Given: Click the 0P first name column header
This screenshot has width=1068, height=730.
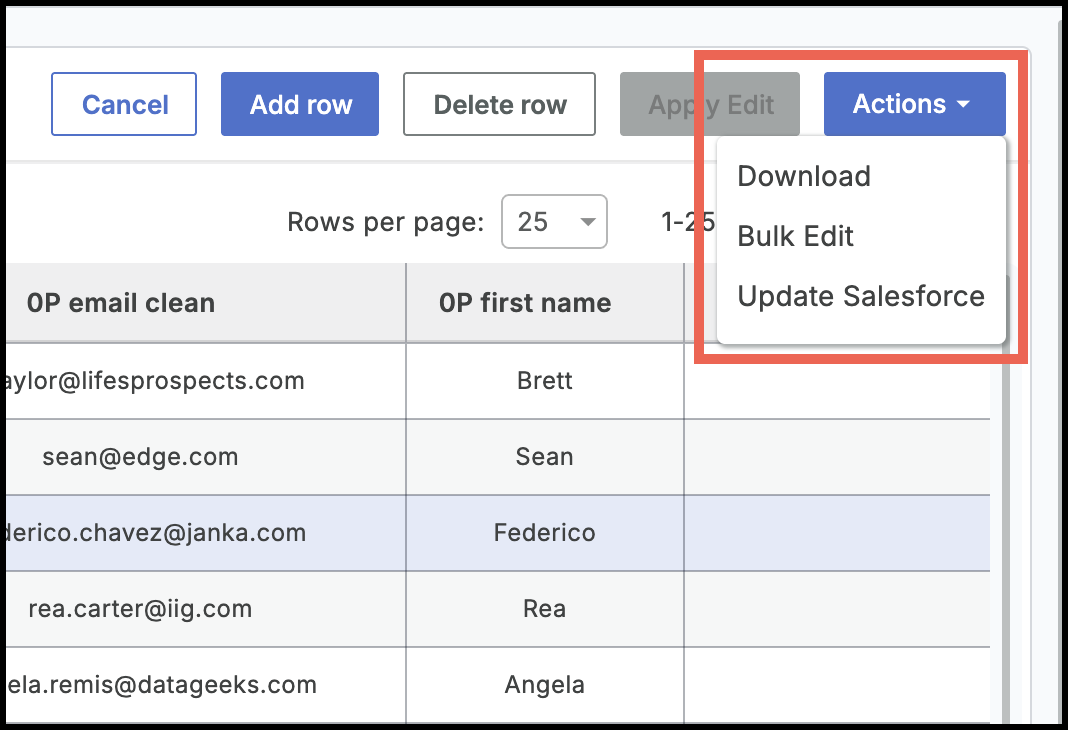Looking at the screenshot, I should pos(525,303).
